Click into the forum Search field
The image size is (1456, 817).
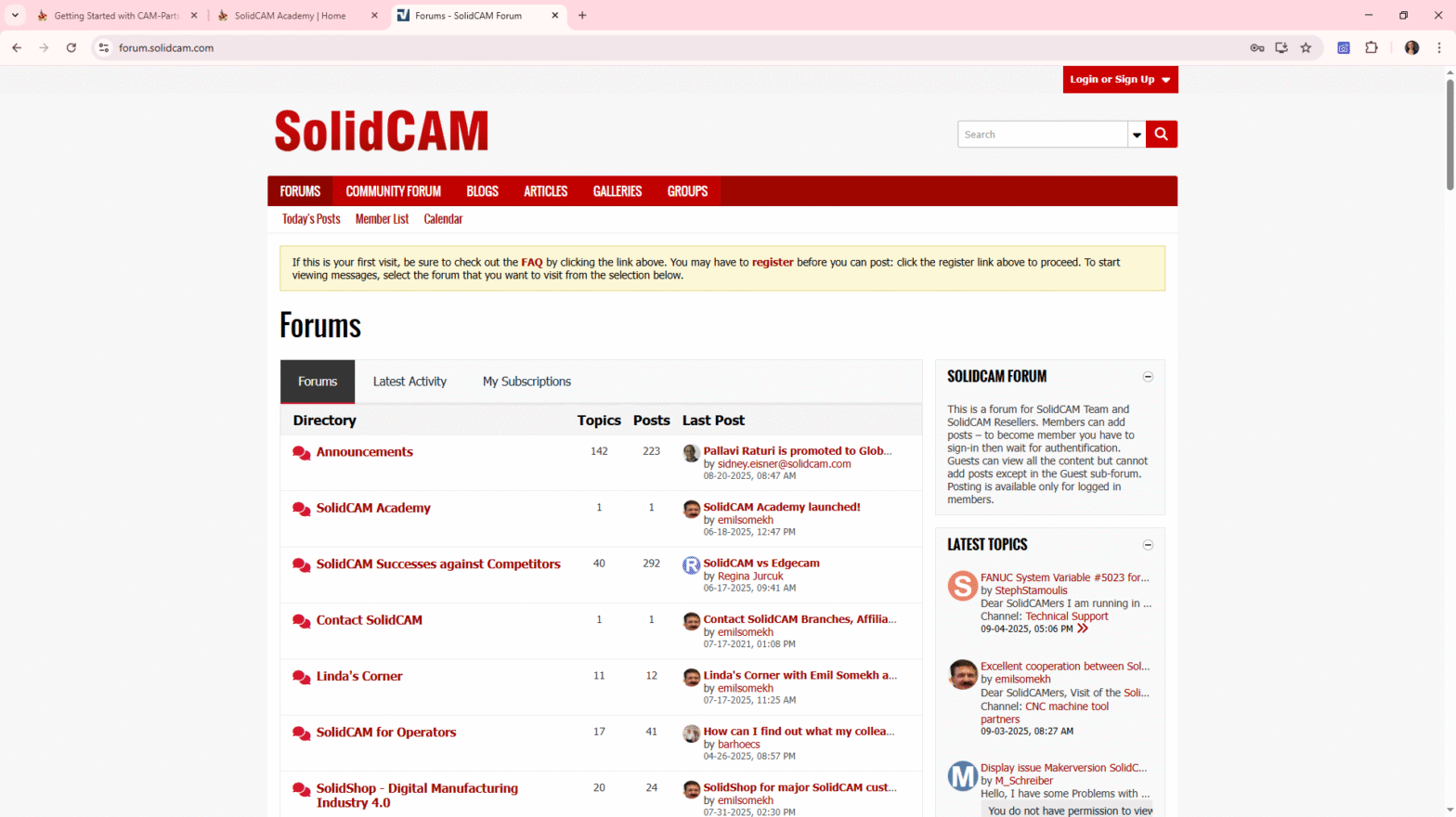(x=1042, y=135)
